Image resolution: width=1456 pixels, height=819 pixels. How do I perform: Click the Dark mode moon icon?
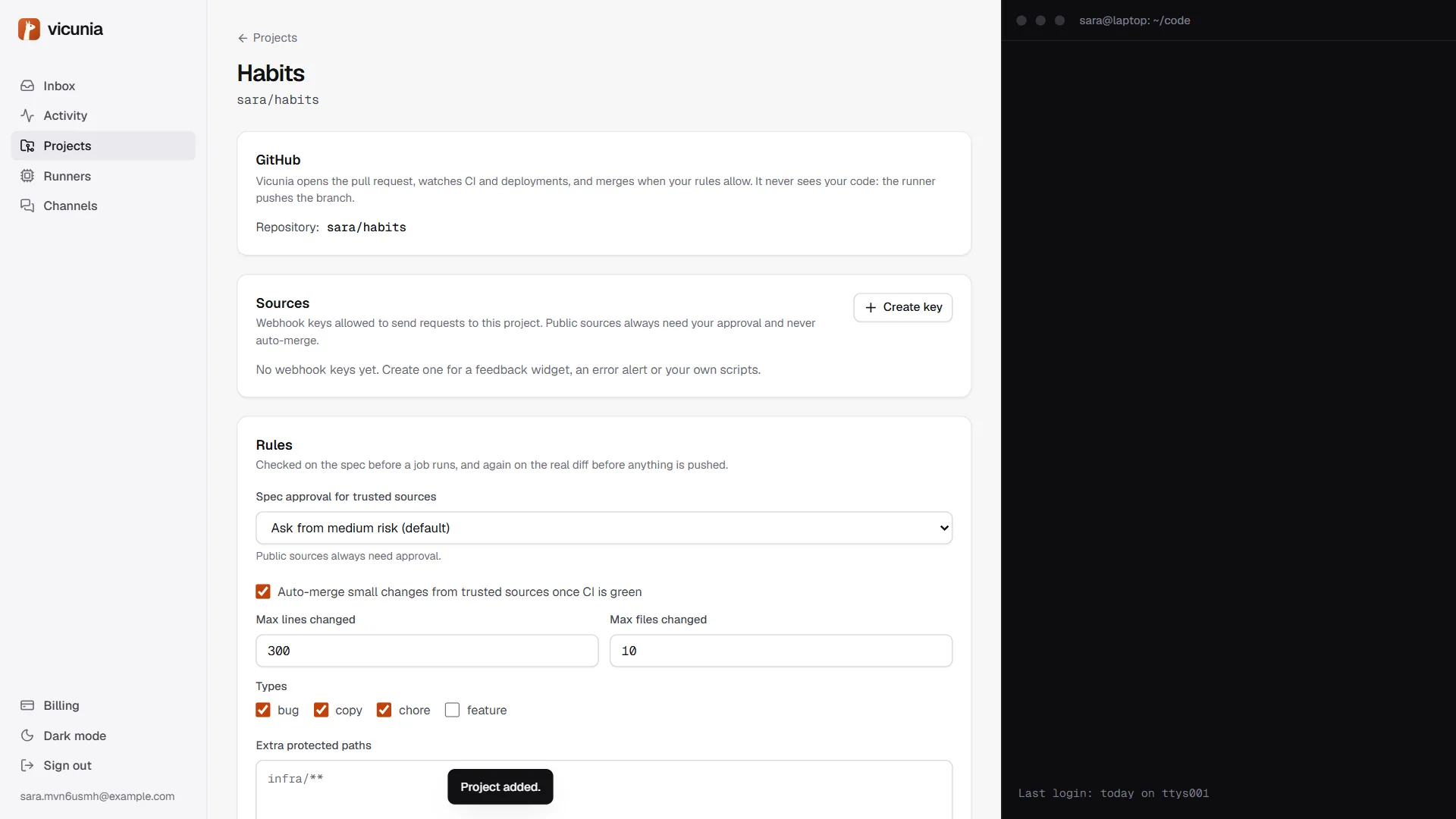click(27, 736)
